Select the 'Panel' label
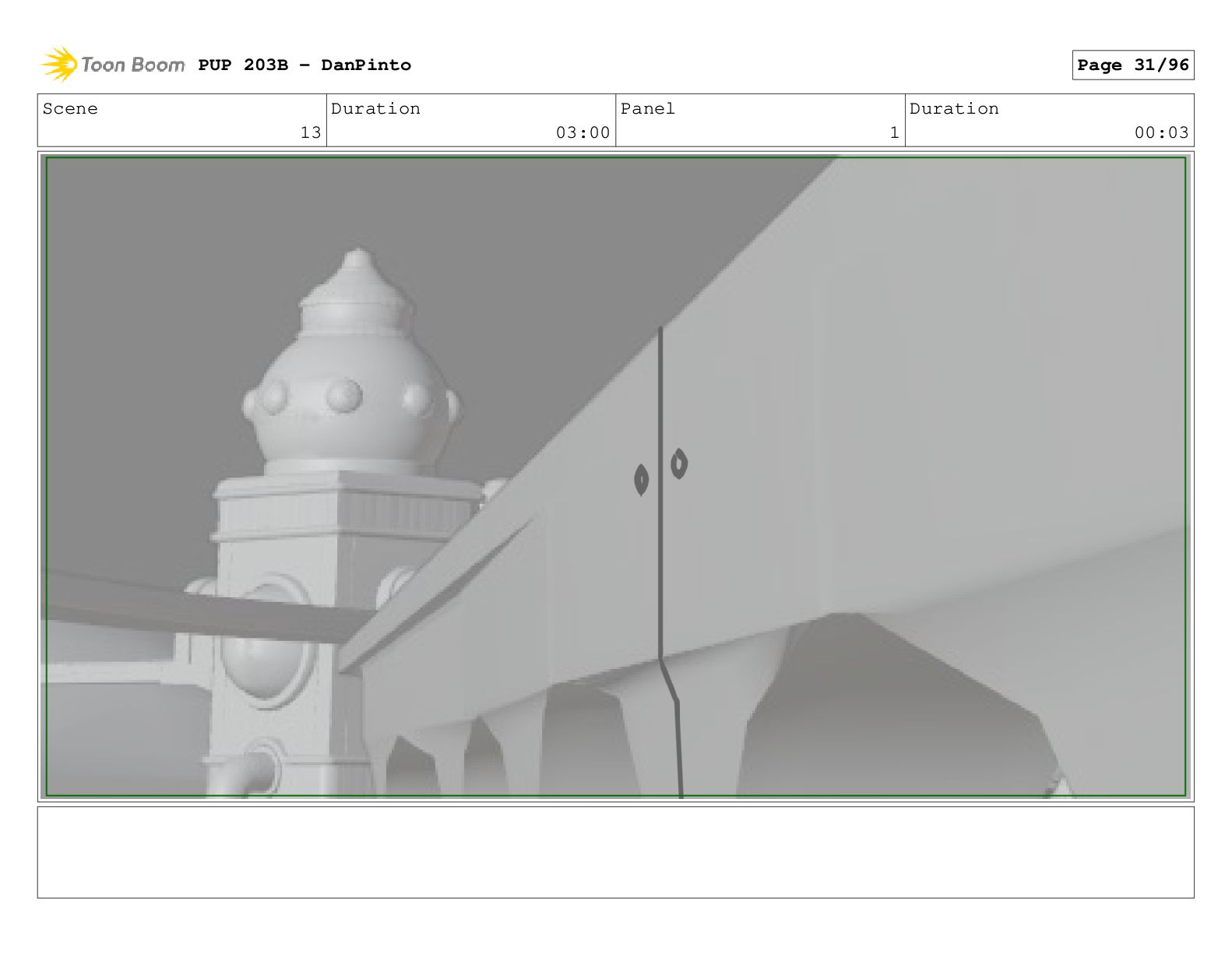Screen dimensions: 1232x954 tap(648, 109)
